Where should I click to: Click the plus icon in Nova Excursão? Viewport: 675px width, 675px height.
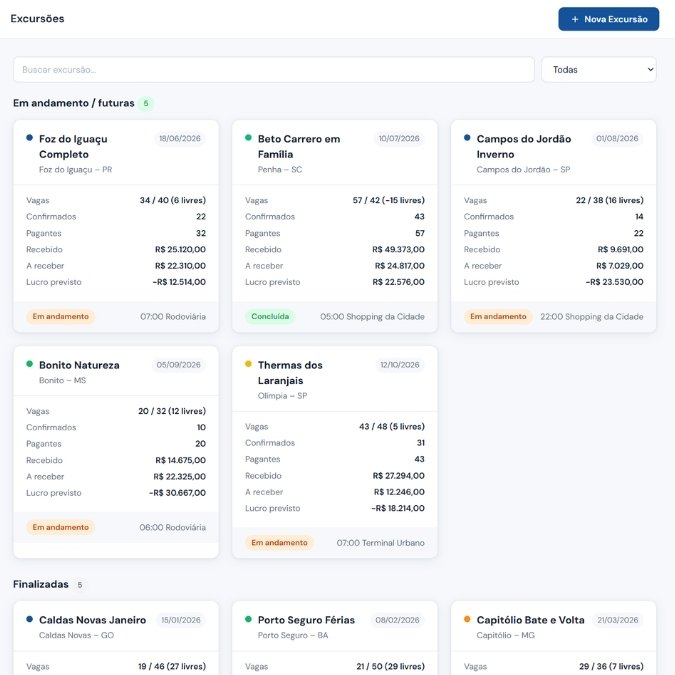[x=575, y=19]
